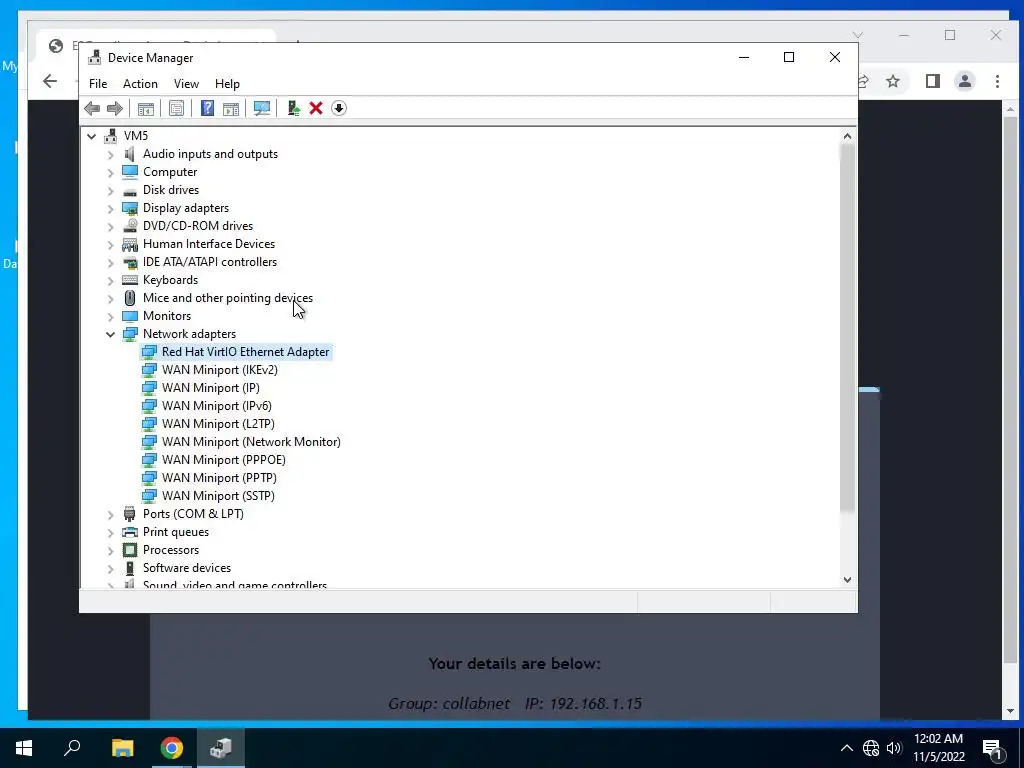Show hidden tray icons chevron
Image resolution: width=1024 pixels, height=768 pixels.
click(x=846, y=748)
